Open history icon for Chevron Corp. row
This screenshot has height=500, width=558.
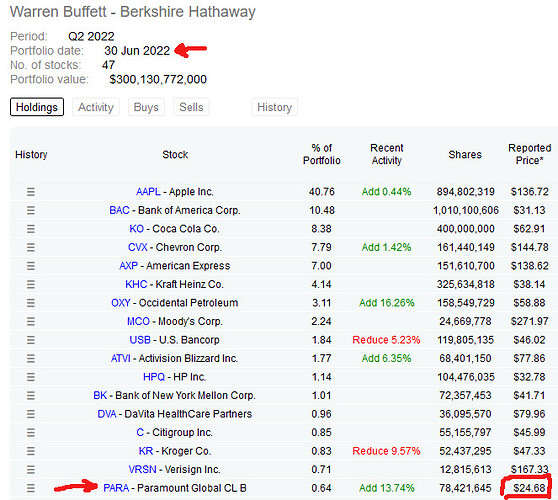(x=31, y=247)
